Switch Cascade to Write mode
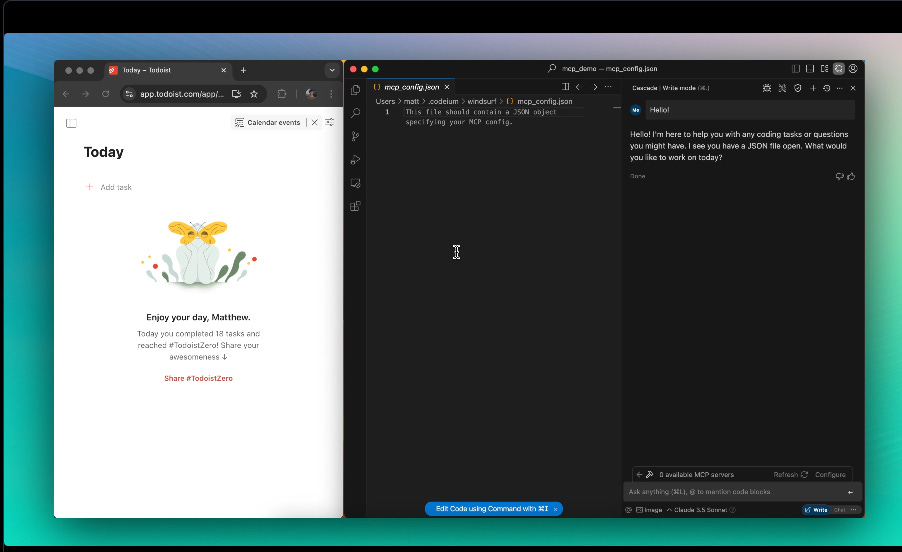 click(816, 510)
